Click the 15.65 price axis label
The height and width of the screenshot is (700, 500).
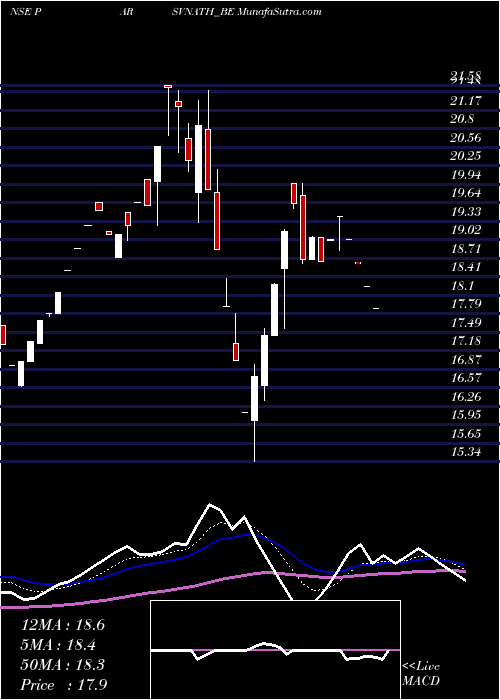(466, 434)
